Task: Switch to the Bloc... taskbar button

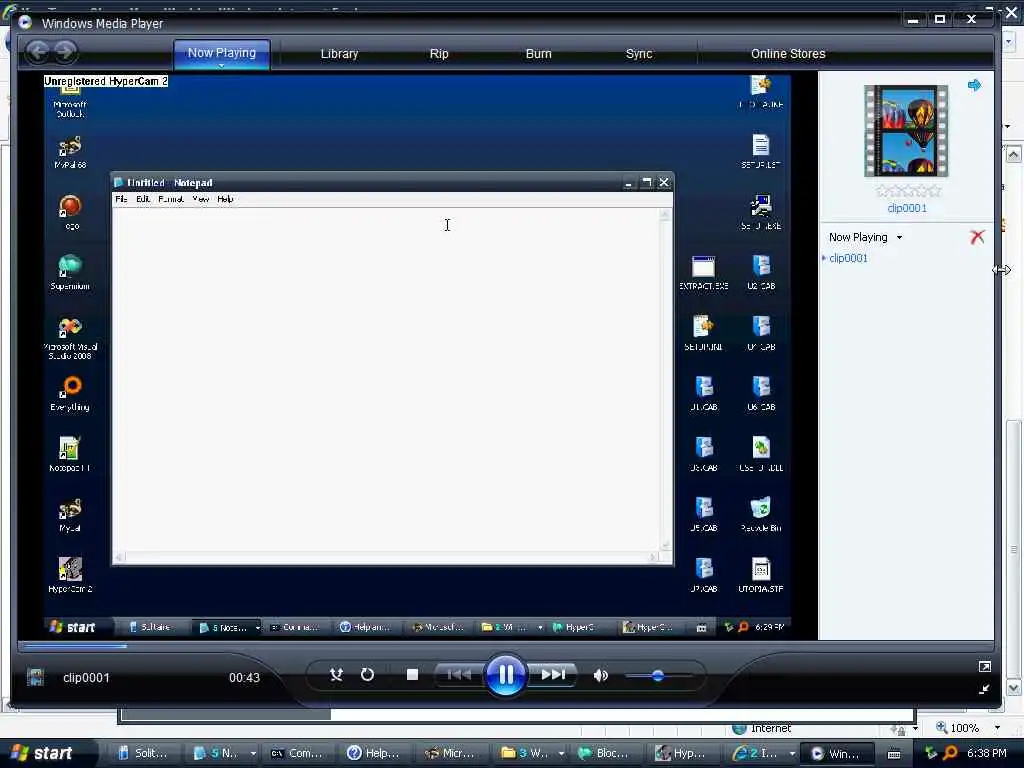Action: [x=605, y=753]
